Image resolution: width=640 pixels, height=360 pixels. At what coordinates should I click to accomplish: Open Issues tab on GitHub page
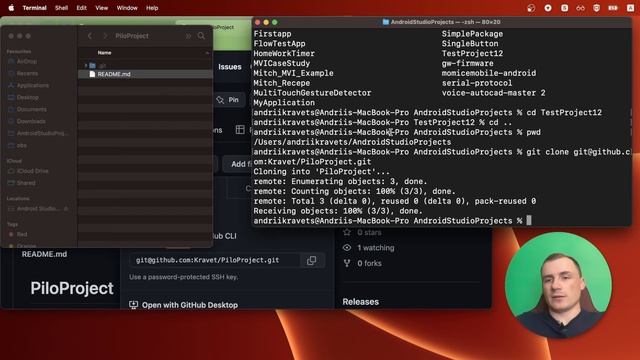(229, 67)
